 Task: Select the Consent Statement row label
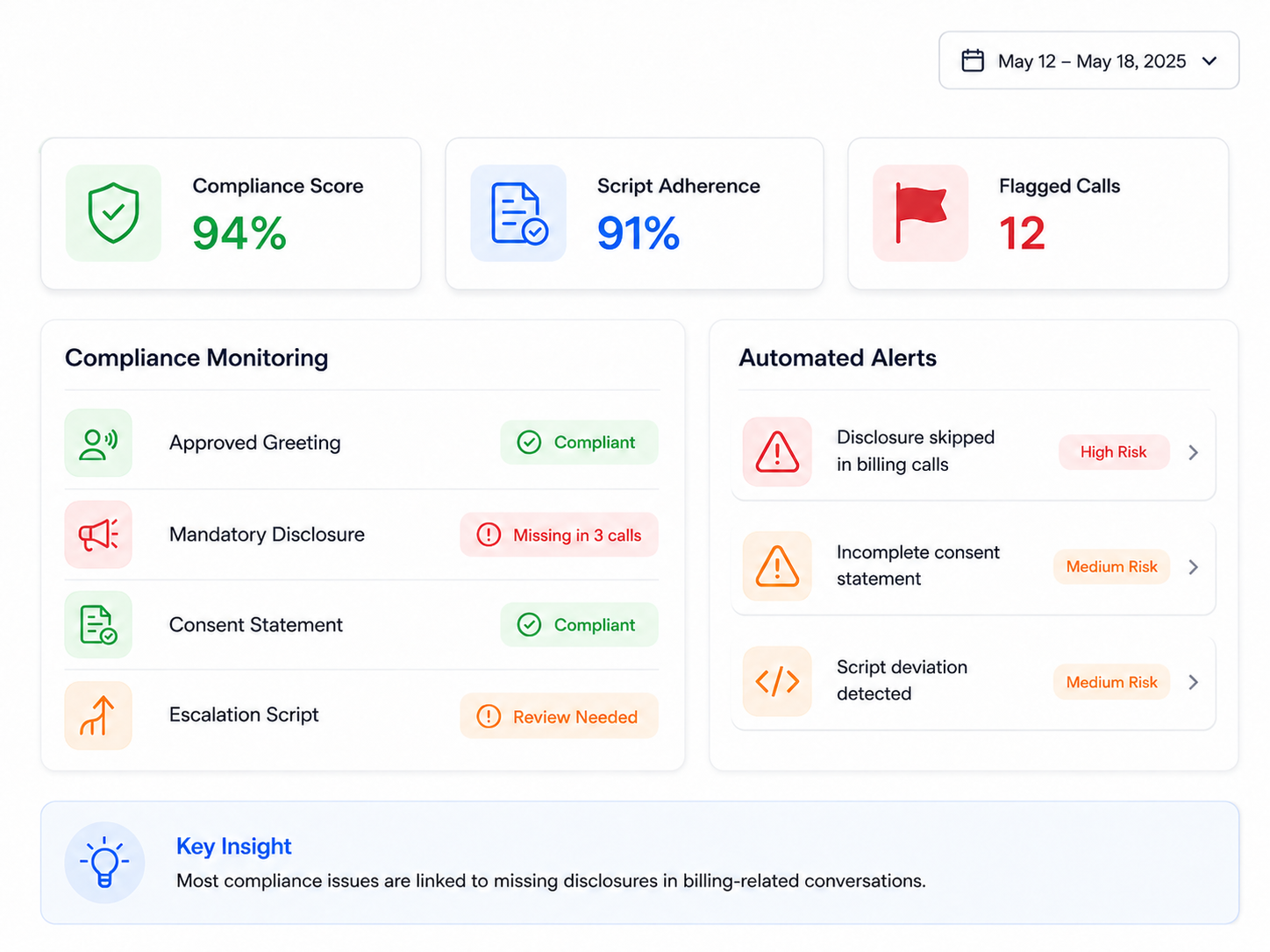click(x=256, y=625)
